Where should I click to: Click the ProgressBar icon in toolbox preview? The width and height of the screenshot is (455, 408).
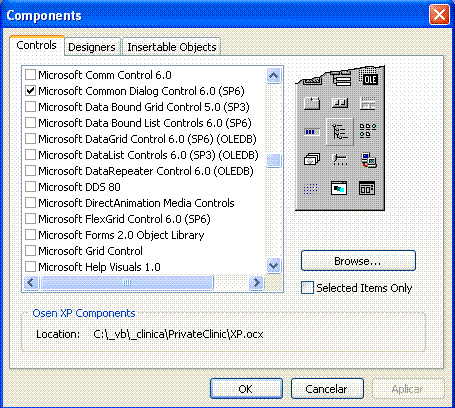[x=312, y=132]
